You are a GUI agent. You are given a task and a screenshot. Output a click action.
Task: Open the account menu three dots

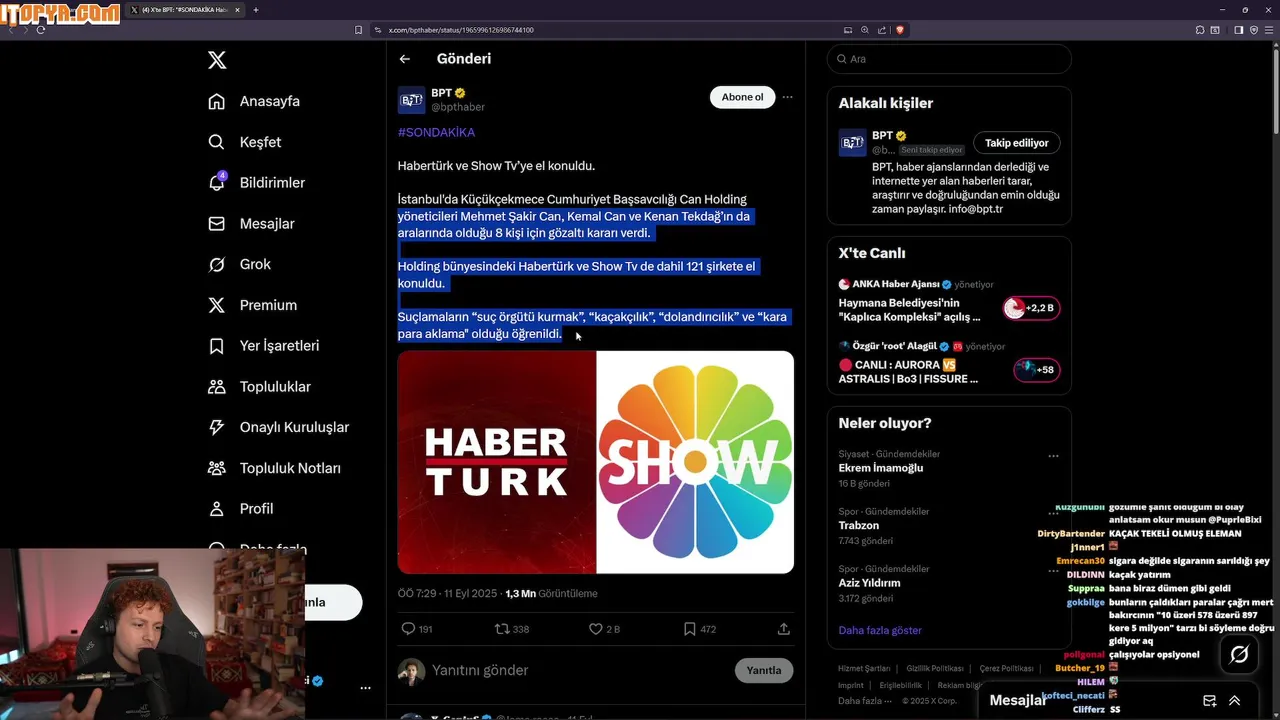[x=365, y=688]
